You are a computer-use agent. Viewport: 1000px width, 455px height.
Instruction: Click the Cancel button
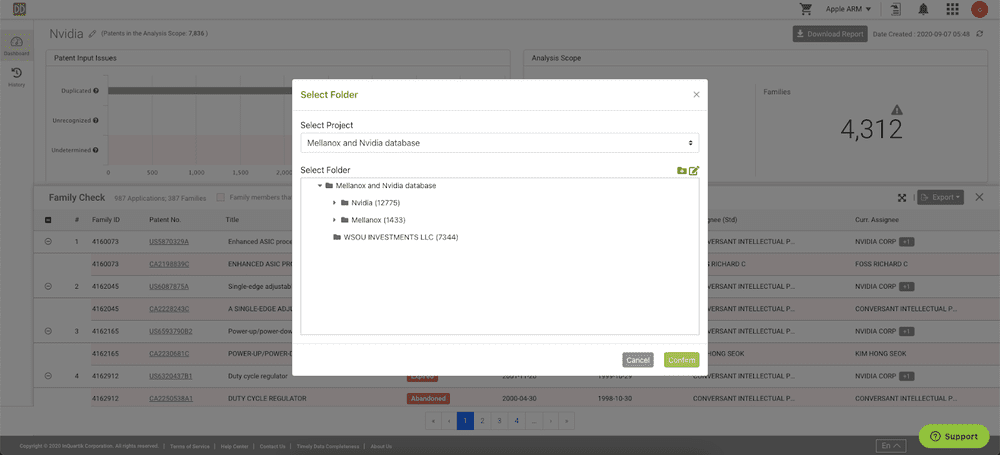[638, 360]
